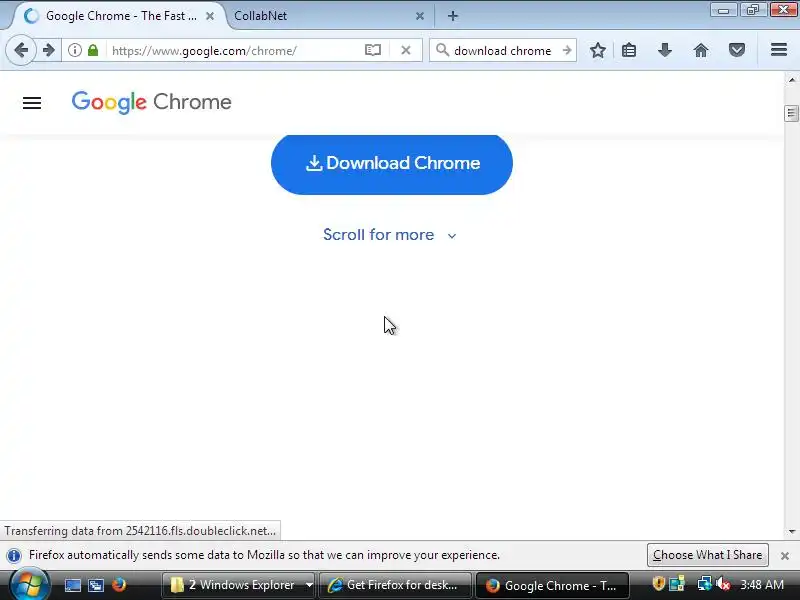This screenshot has height=600, width=800.
Task: Launch Firefox from quick launch icon
Action: 119,584
